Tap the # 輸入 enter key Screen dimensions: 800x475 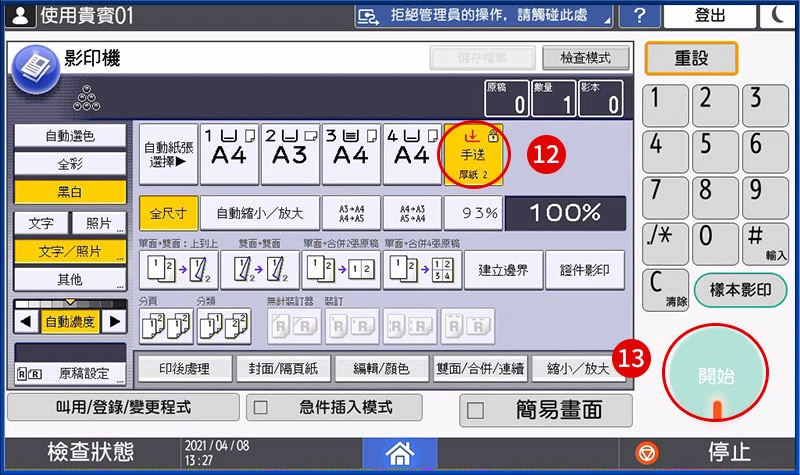(x=765, y=243)
